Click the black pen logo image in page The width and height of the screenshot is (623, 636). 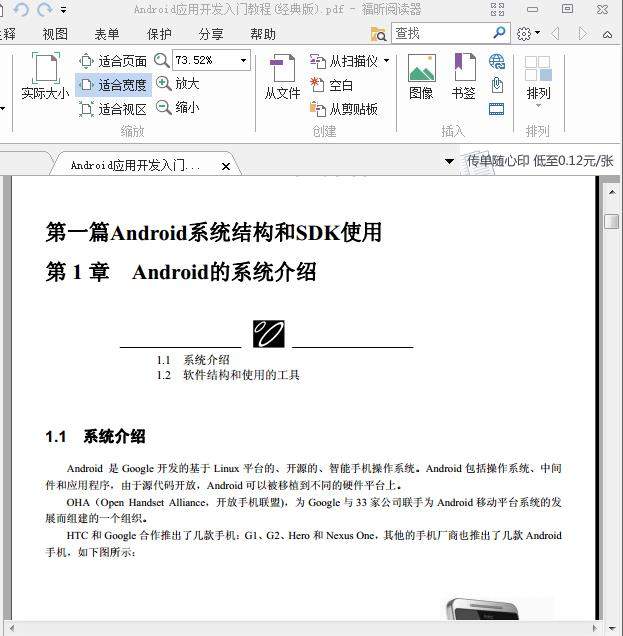pos(269,334)
